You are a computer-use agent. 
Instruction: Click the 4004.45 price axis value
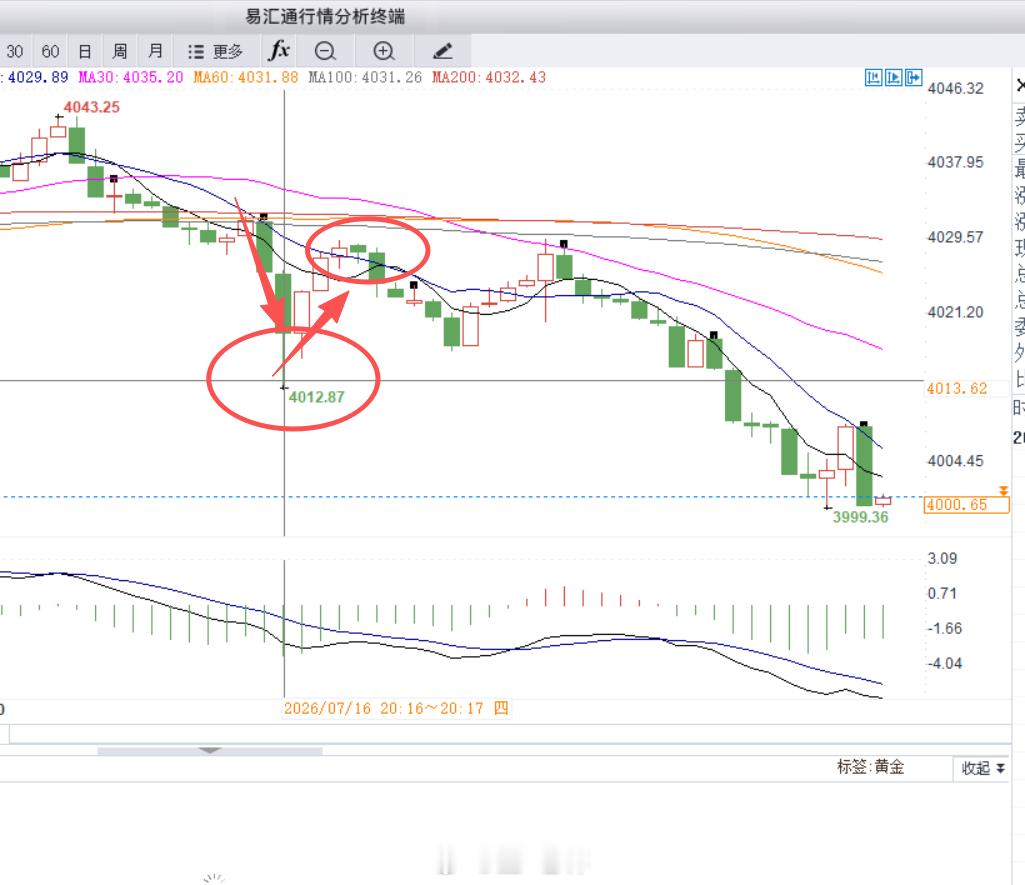[955, 461]
